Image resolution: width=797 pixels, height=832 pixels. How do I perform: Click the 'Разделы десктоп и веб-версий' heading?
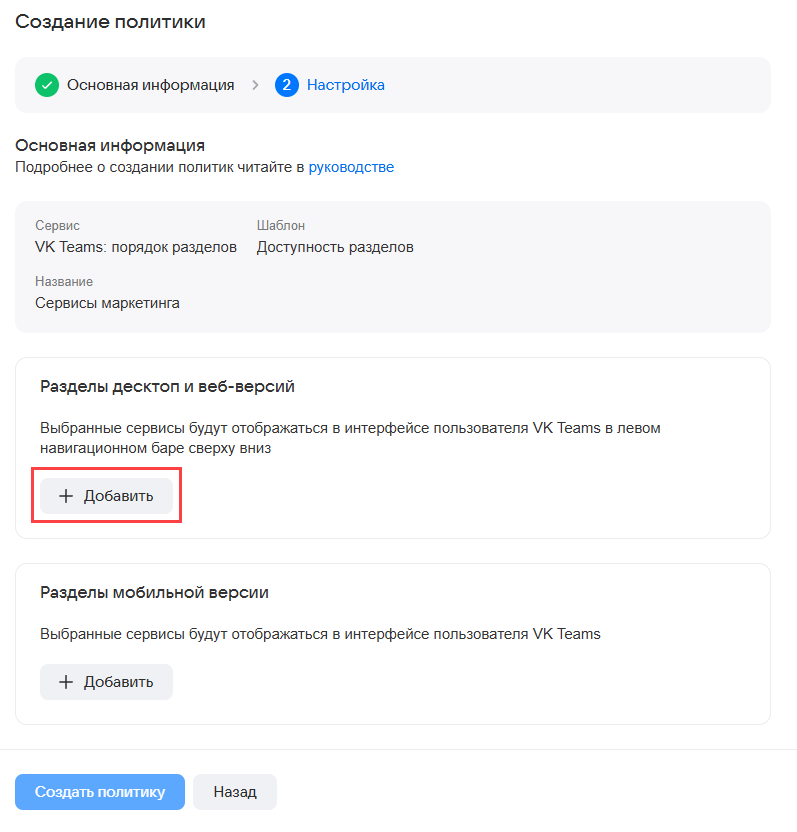pos(167,386)
